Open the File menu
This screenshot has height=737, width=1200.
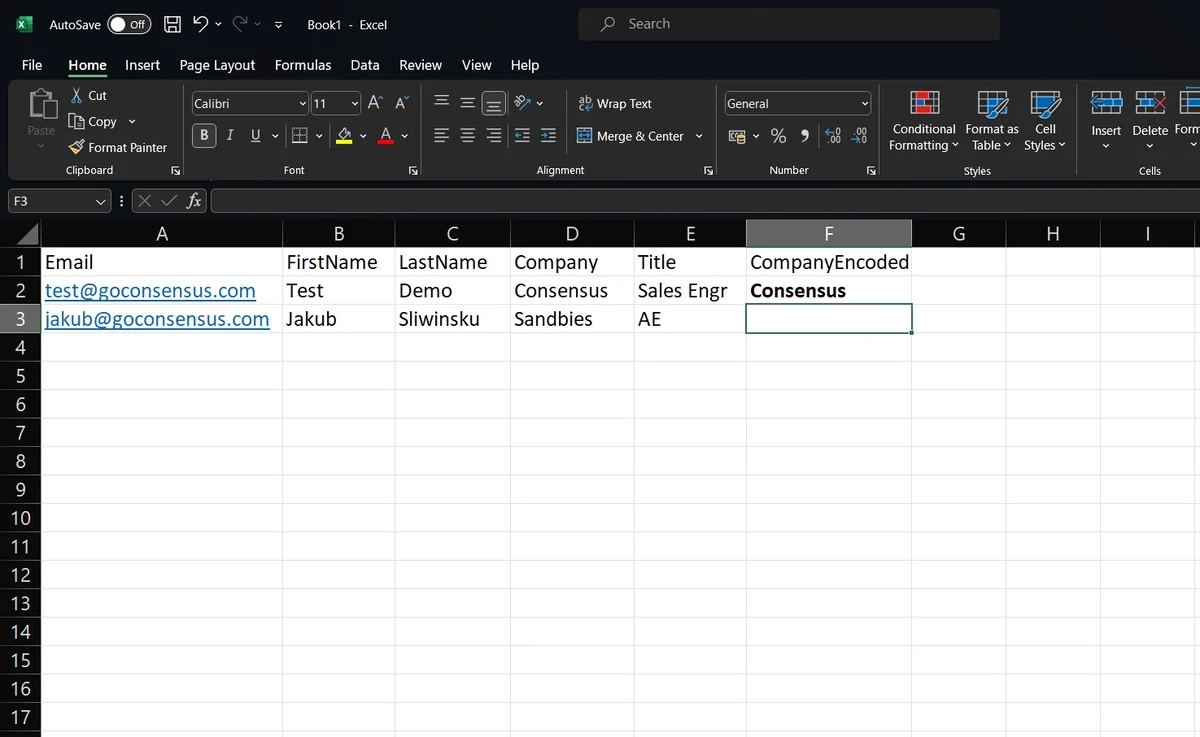pos(32,65)
